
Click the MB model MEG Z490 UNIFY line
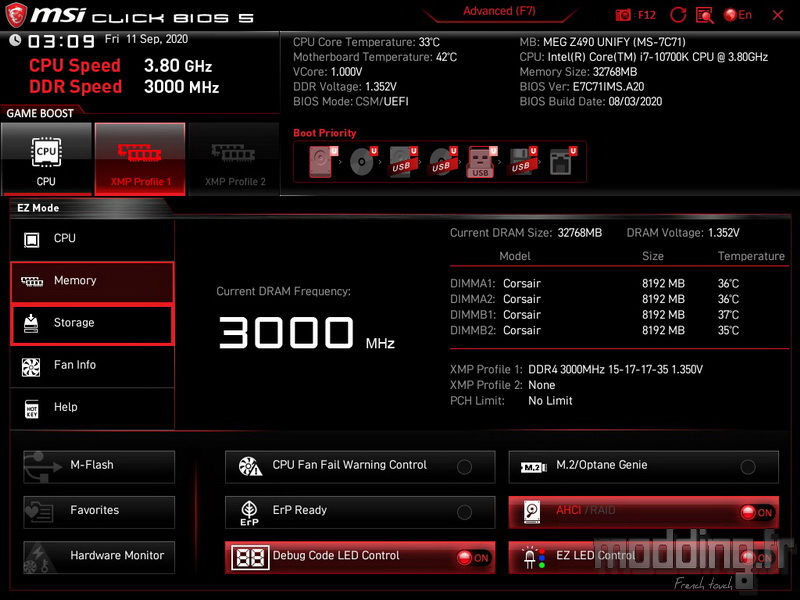(603, 42)
